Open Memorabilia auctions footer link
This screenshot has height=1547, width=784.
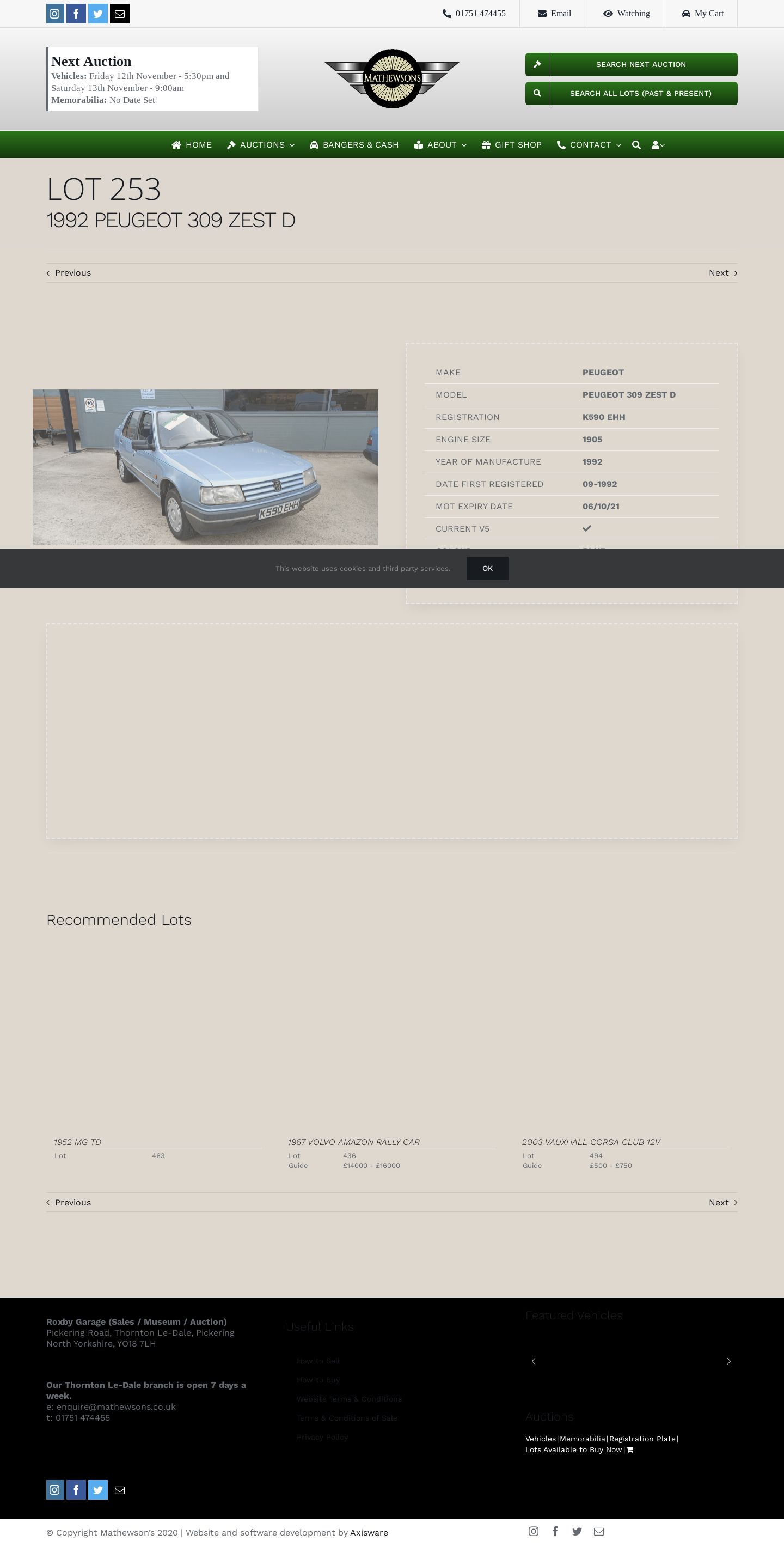(583, 1438)
